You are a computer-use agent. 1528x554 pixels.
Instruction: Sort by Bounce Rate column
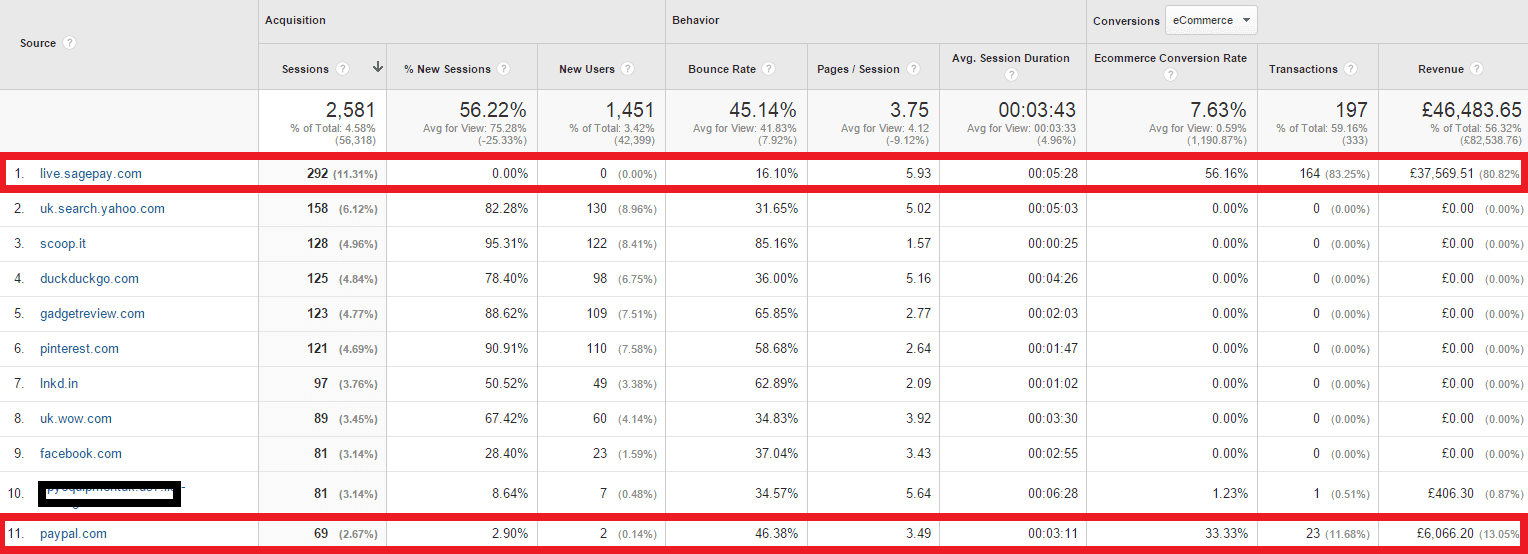click(722, 69)
